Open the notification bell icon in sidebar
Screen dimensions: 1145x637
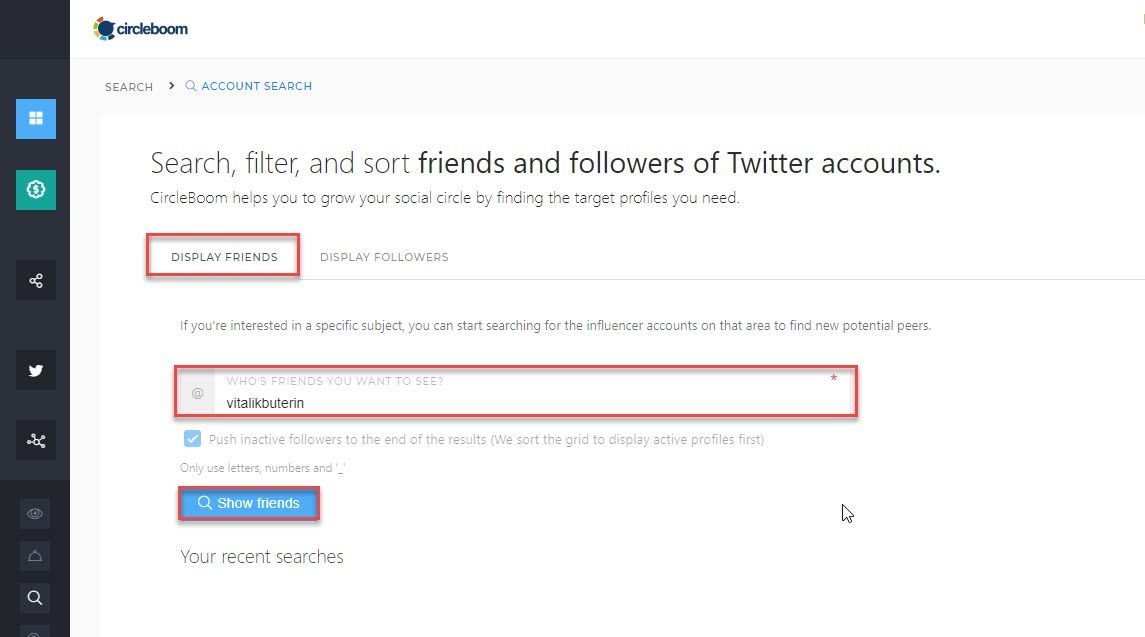pyautogui.click(x=35, y=556)
